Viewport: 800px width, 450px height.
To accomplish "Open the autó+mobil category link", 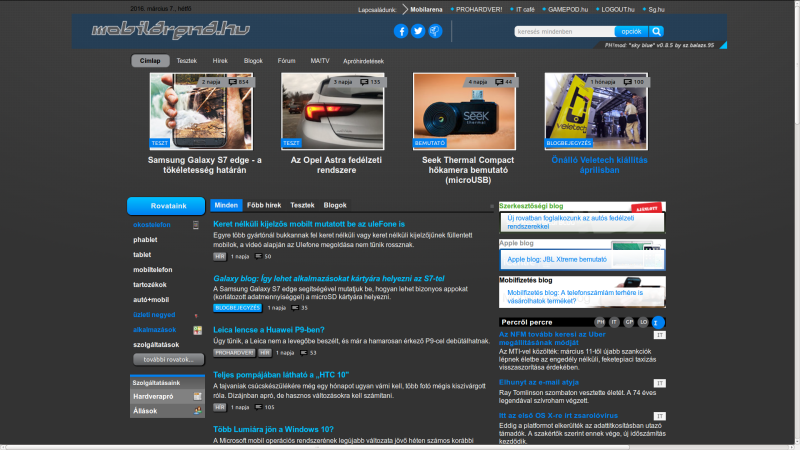I will pyautogui.click(x=151, y=300).
